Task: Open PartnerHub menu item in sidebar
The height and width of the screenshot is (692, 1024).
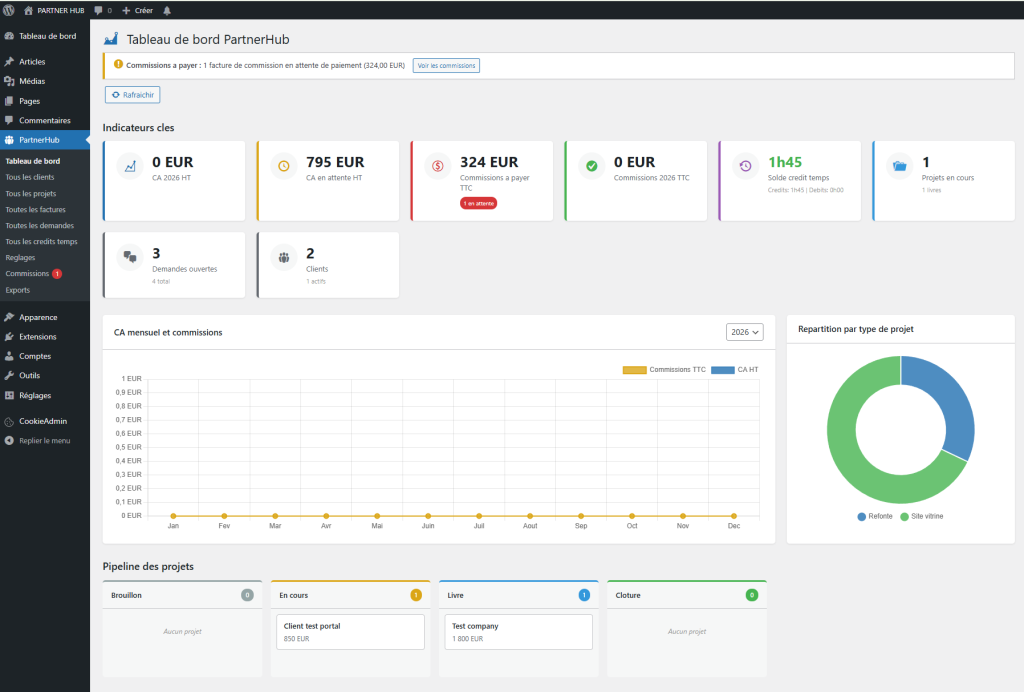Action: tap(44, 140)
